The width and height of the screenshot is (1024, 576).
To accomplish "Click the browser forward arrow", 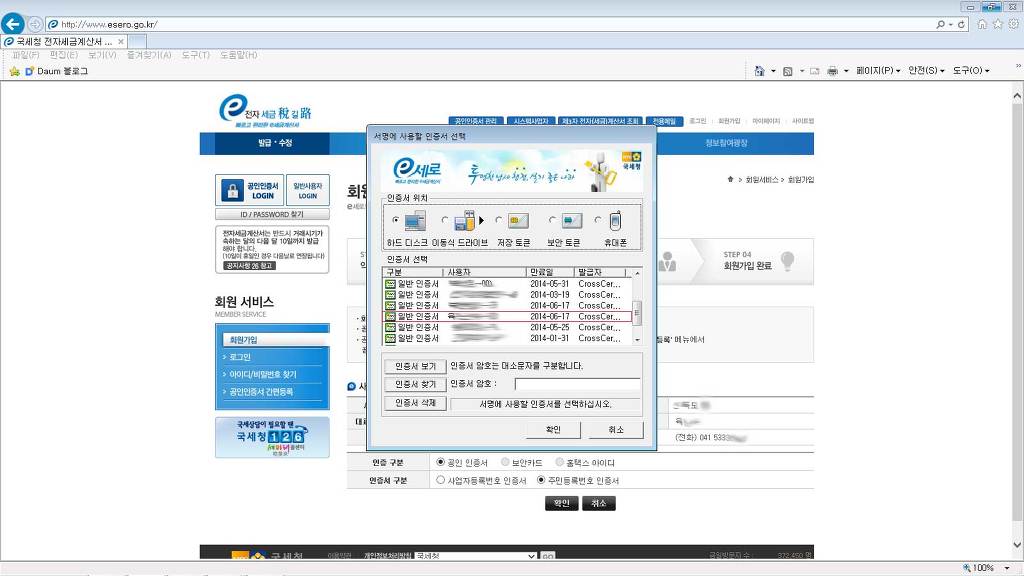I will pyautogui.click(x=35, y=24).
